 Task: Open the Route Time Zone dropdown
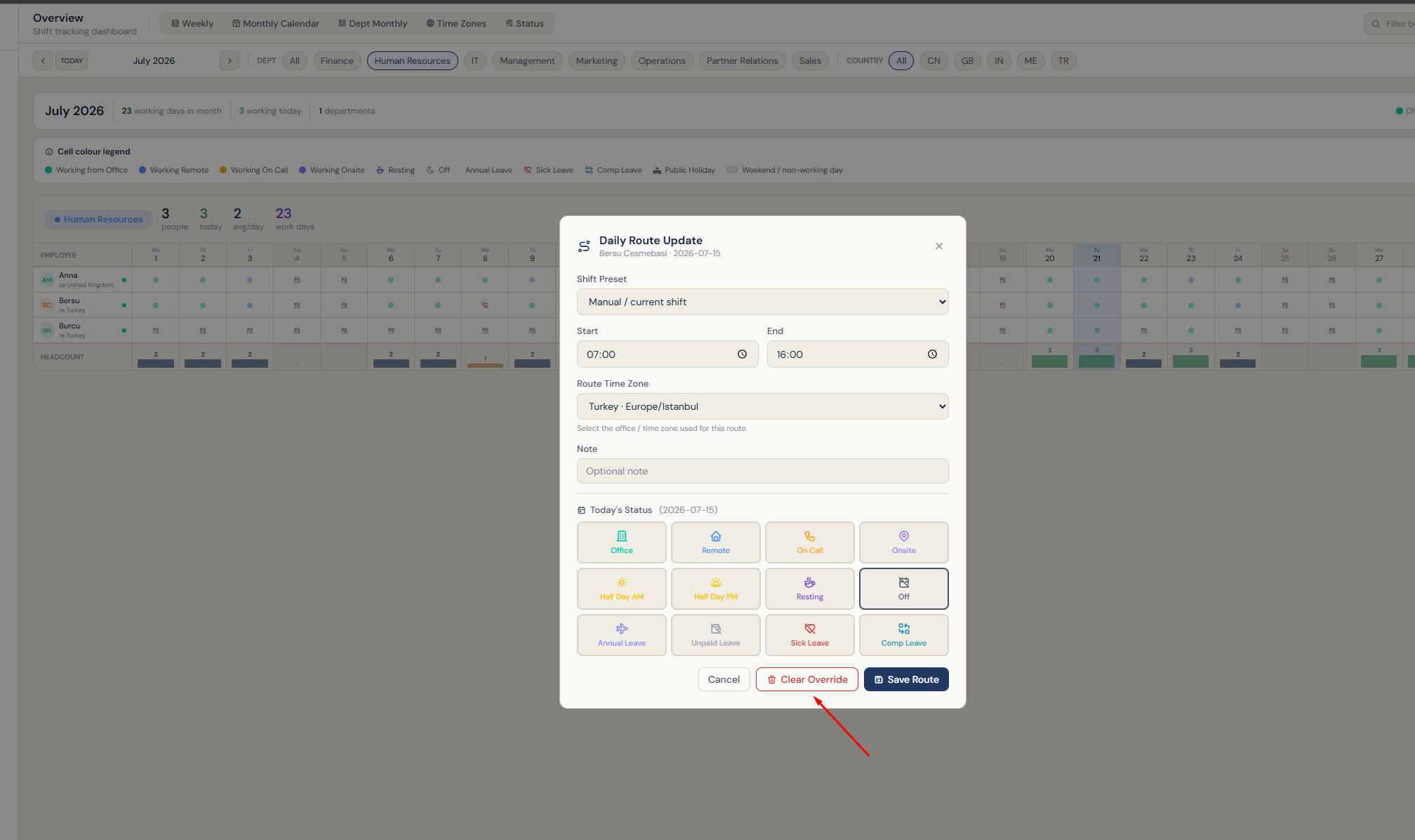tap(762, 406)
